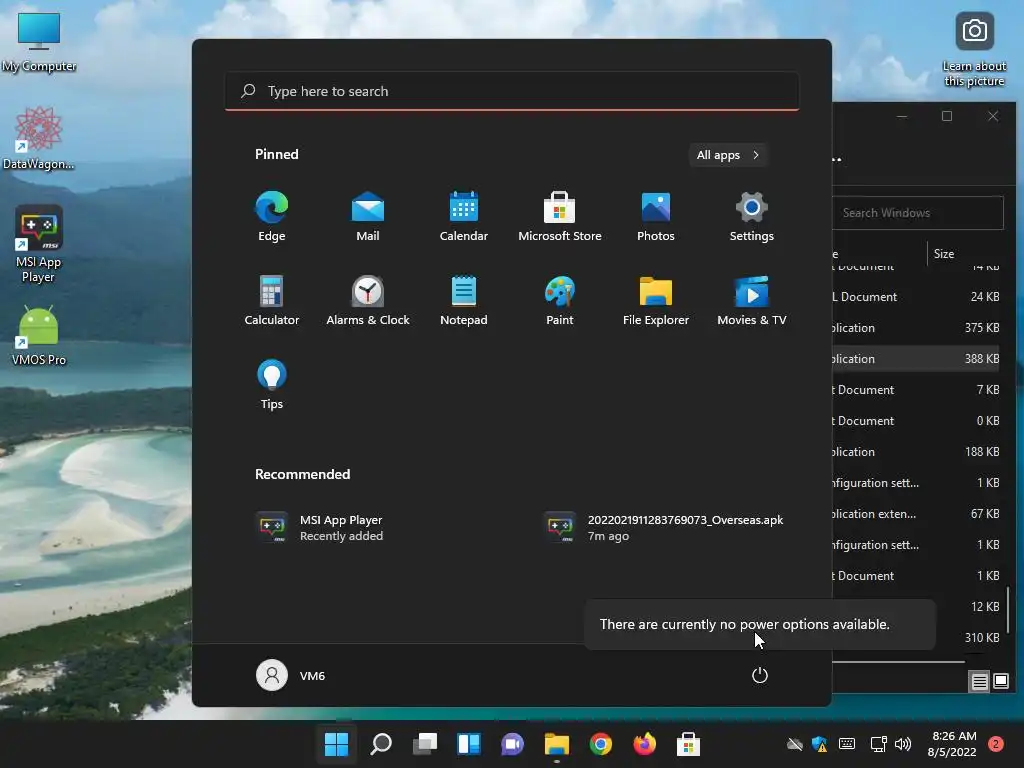Open the notification badge showing 2
The image size is (1024, 768).
tap(996, 744)
